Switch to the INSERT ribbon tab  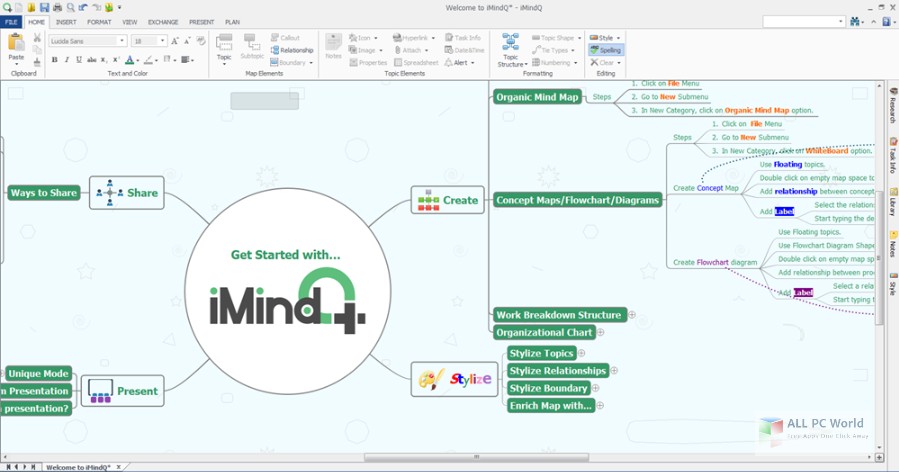pos(66,22)
